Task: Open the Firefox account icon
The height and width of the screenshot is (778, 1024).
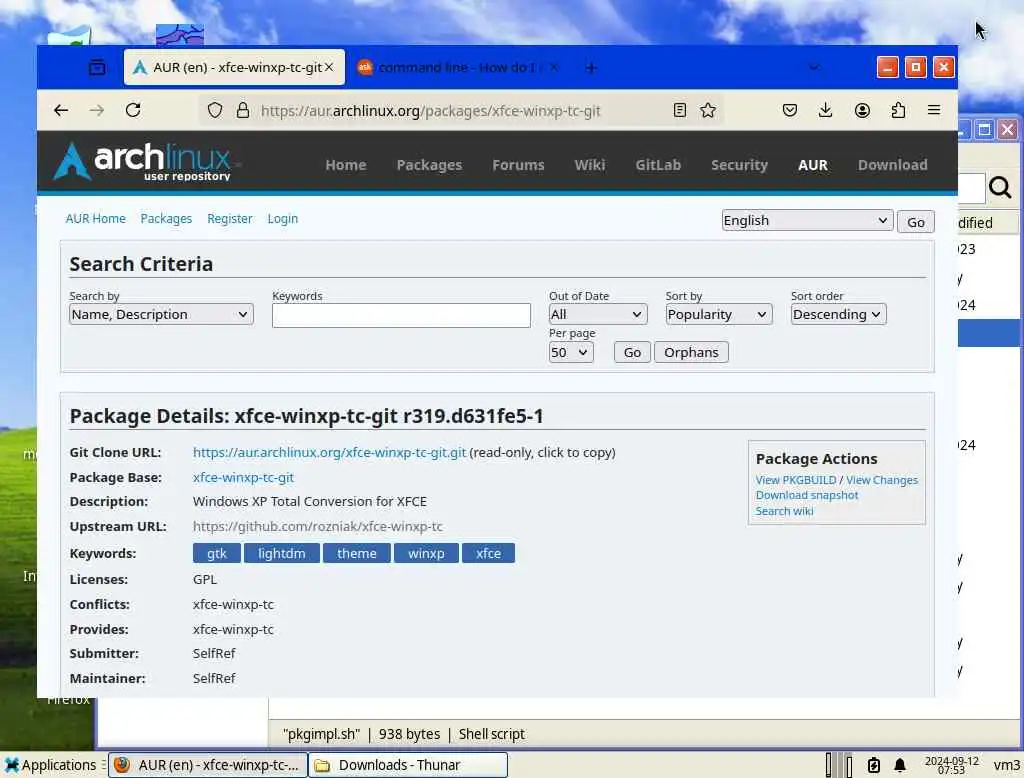Action: click(862, 110)
